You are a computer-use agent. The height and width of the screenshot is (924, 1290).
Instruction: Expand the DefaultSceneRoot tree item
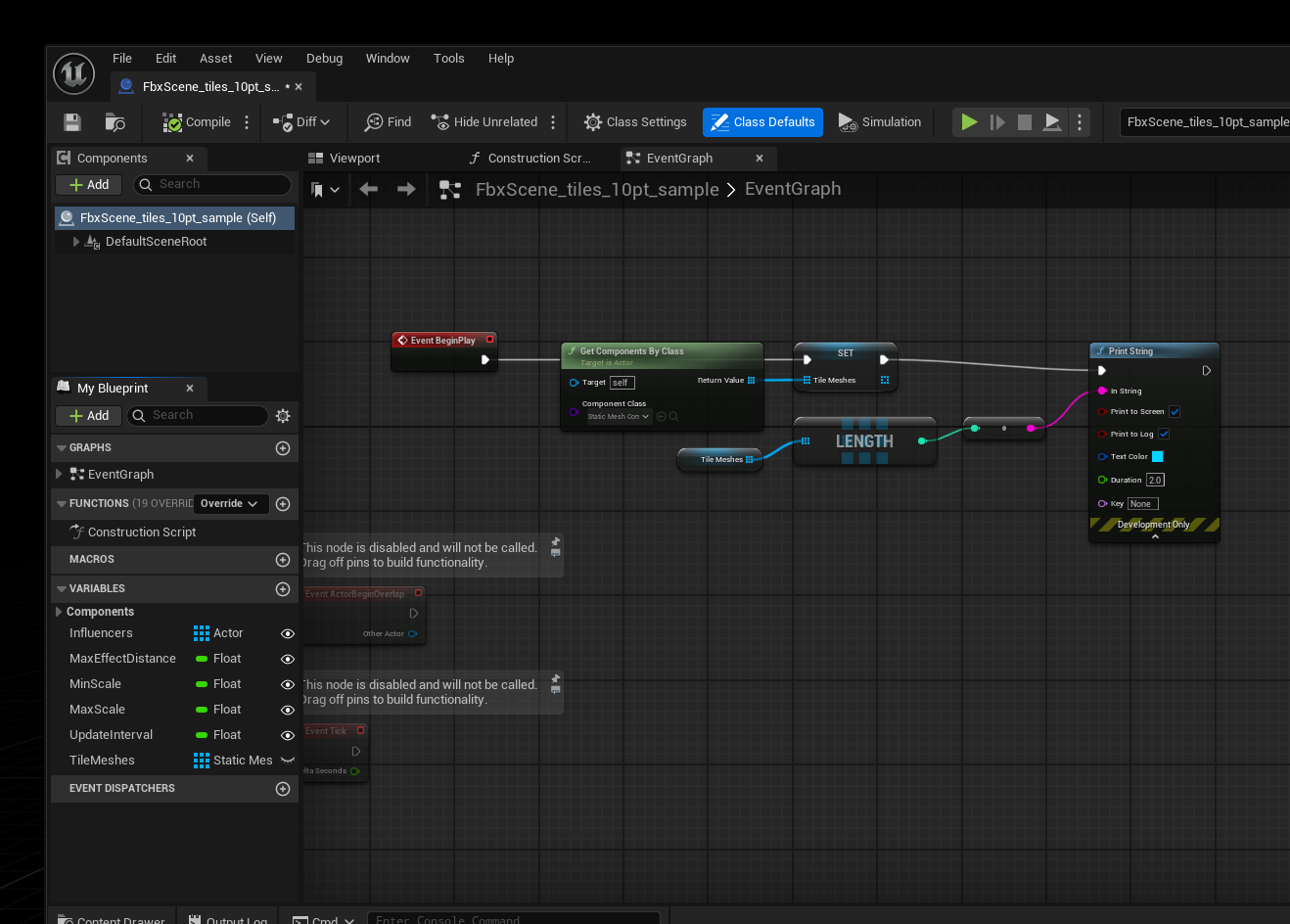76,242
